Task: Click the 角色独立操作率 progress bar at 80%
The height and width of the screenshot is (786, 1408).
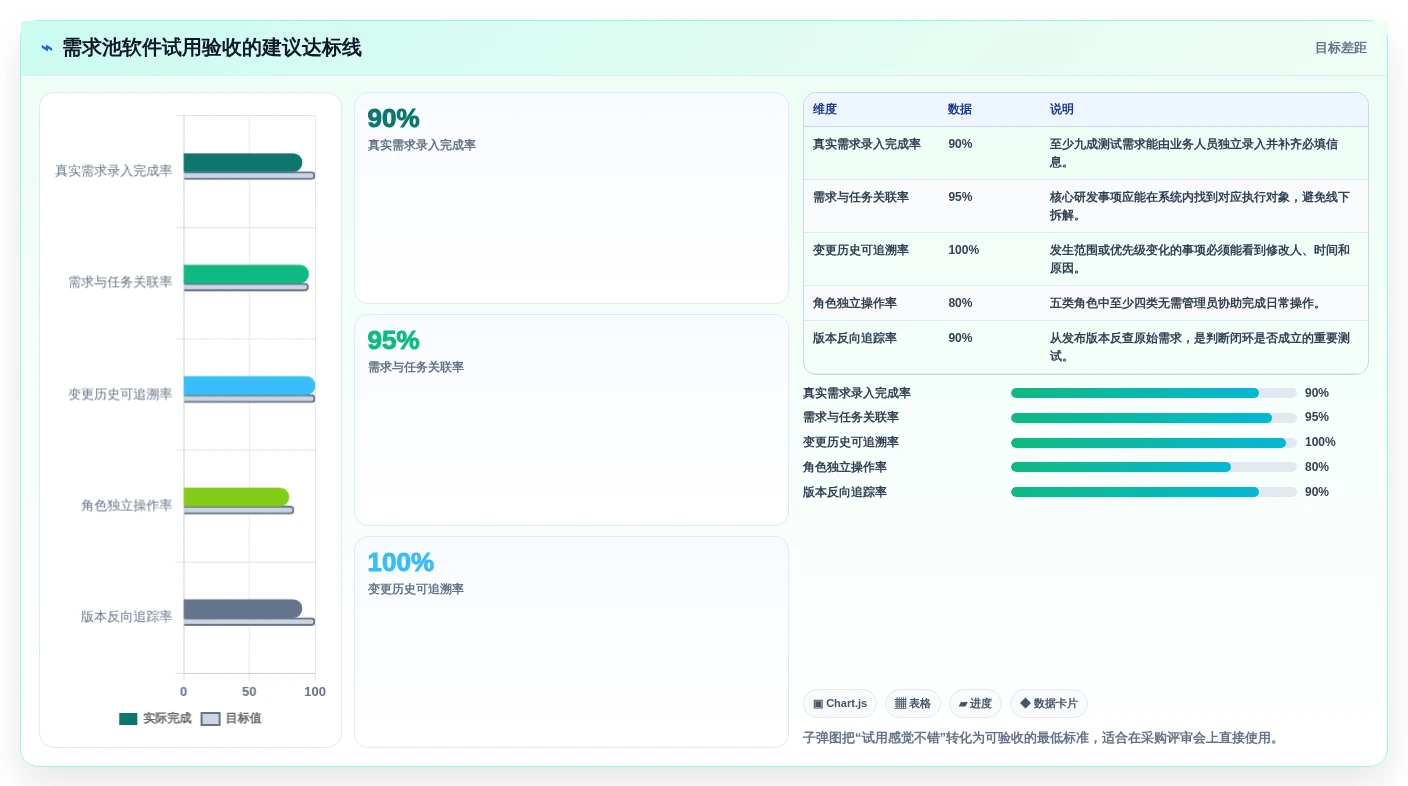Action: [x=1154, y=467]
